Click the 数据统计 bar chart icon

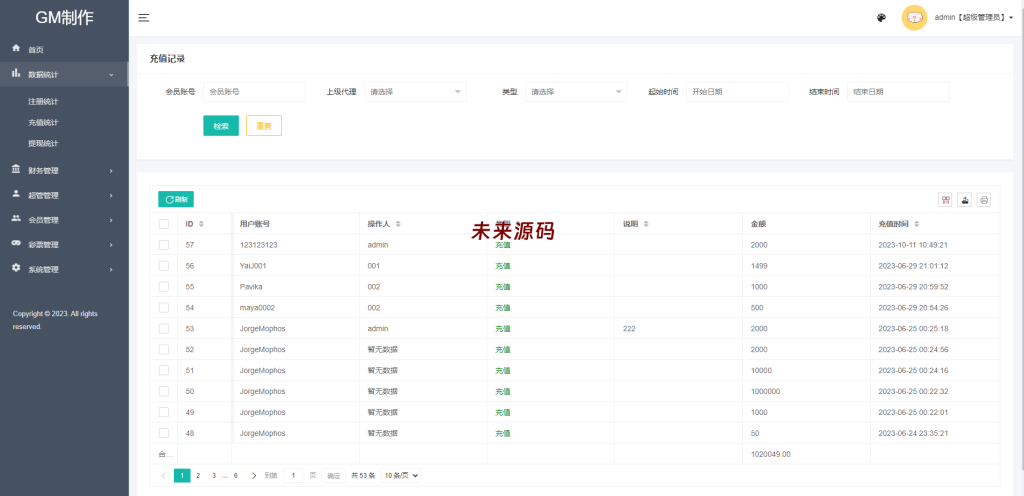[16, 74]
